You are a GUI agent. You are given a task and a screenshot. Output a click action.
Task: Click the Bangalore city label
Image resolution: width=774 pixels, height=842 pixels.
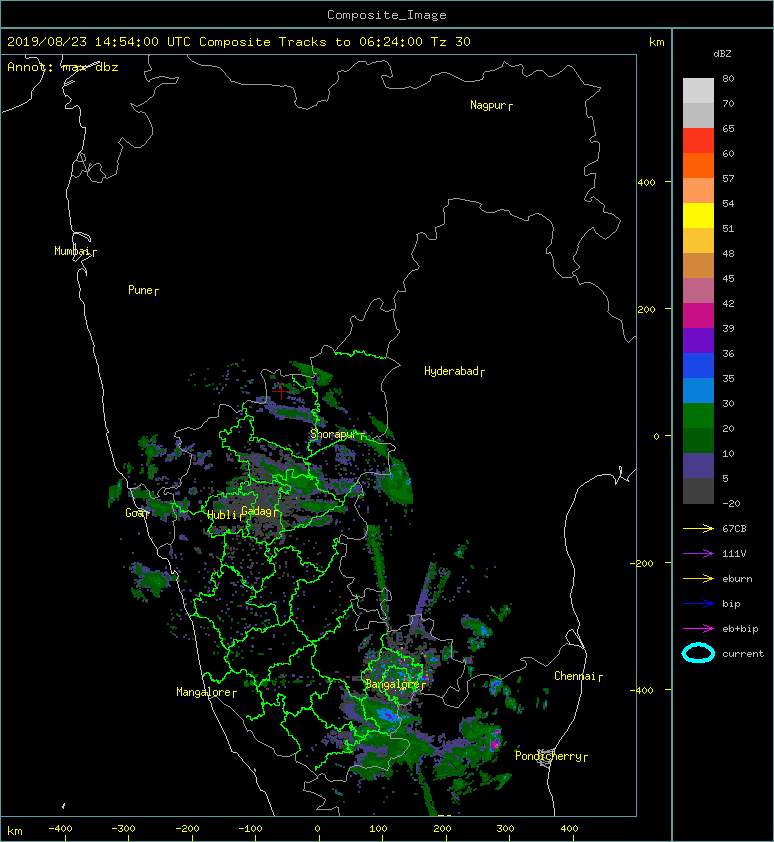click(395, 684)
